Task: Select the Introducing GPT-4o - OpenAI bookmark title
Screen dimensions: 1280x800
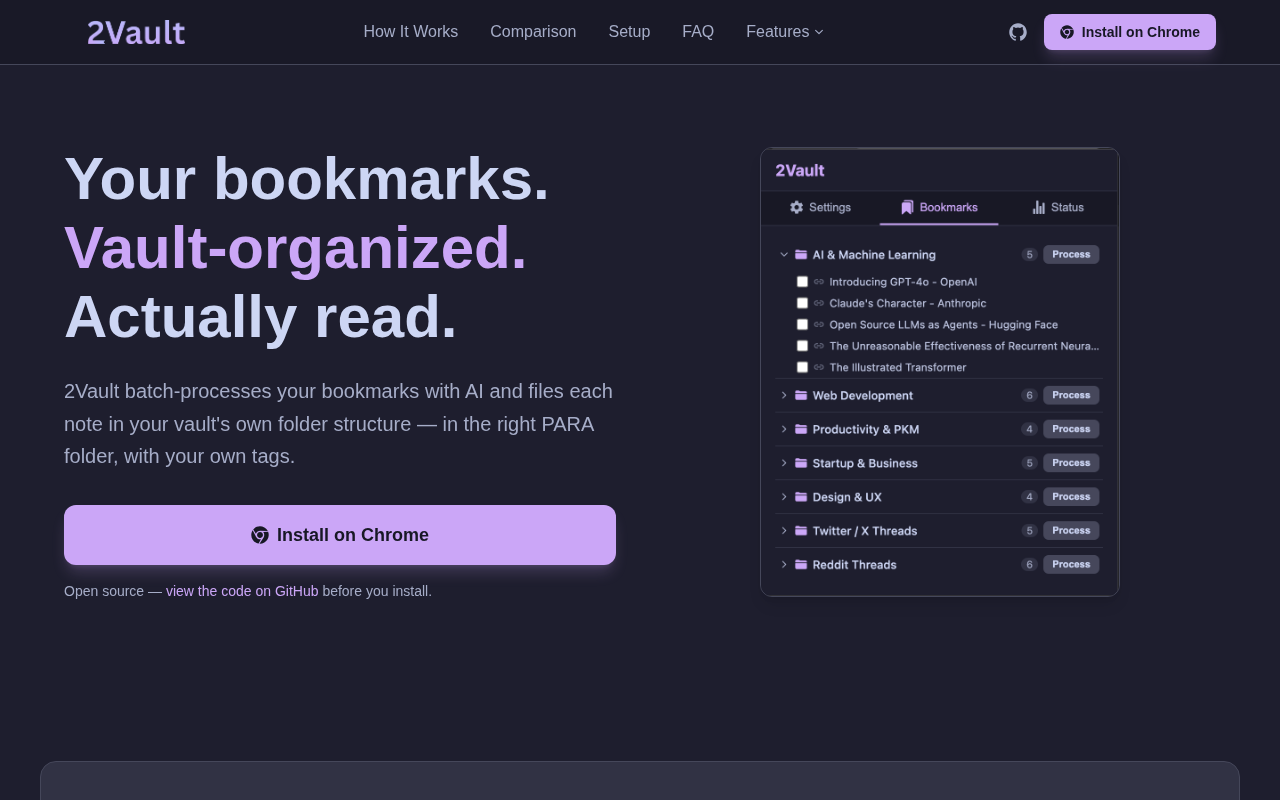Action: tap(903, 282)
